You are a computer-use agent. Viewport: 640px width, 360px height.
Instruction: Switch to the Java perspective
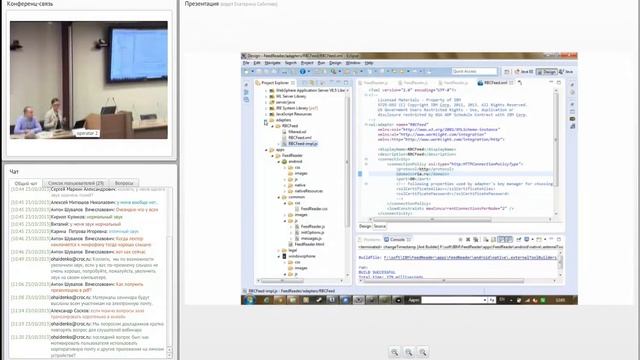(567, 71)
